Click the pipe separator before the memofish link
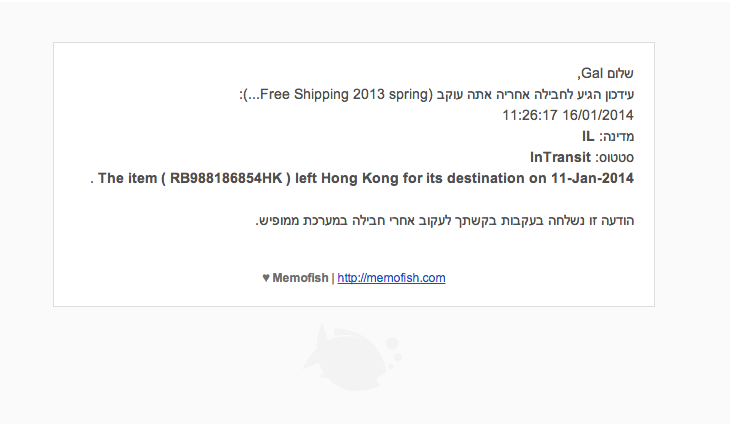The height and width of the screenshot is (424, 730). [x=332, y=278]
